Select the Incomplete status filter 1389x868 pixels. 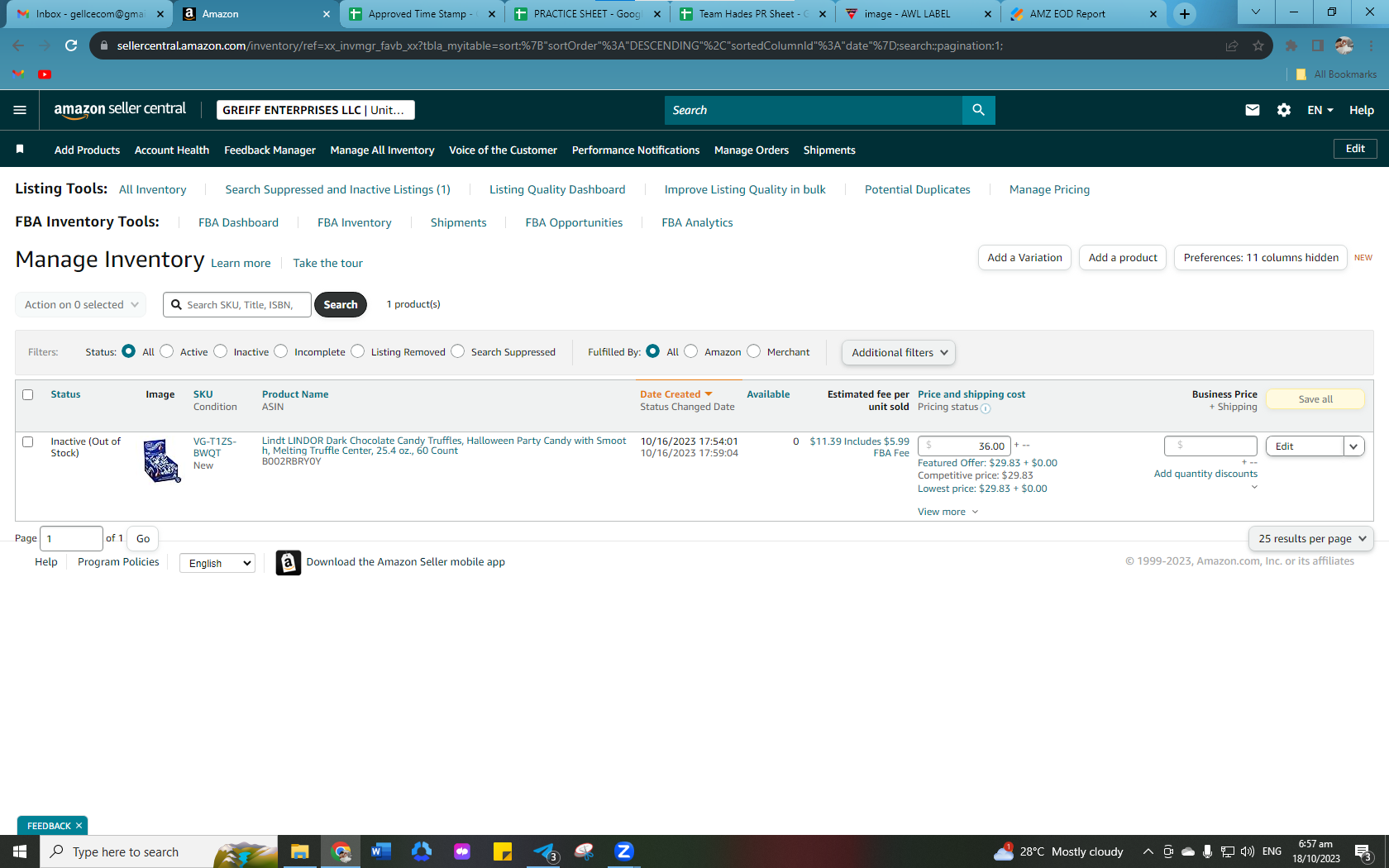coord(281,351)
